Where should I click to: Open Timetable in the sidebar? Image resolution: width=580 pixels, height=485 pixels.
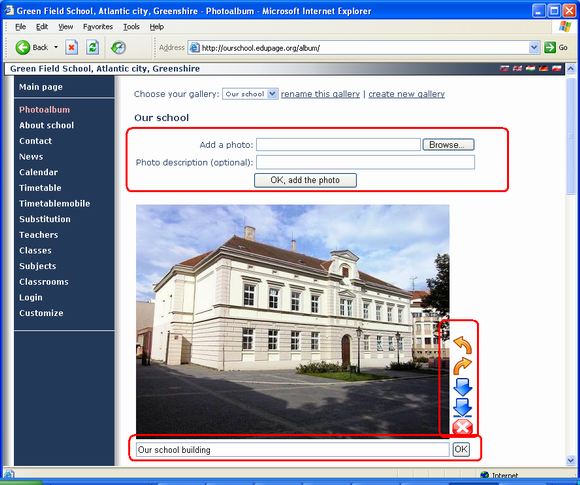(x=40, y=188)
